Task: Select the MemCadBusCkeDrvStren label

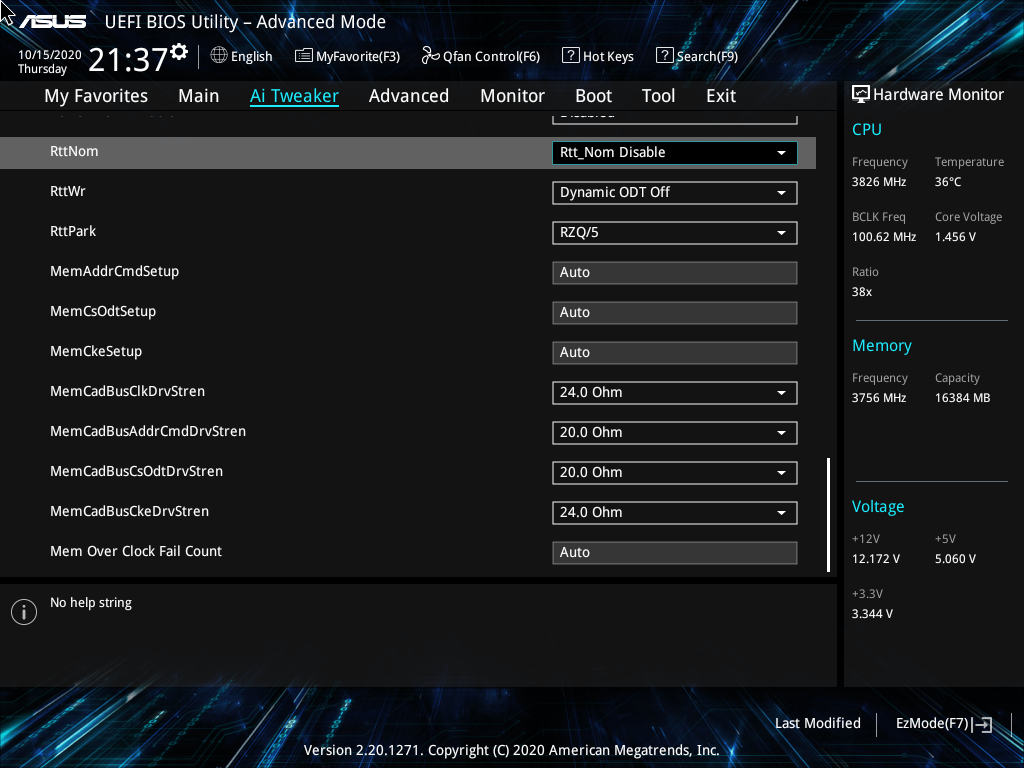Action: click(x=129, y=511)
